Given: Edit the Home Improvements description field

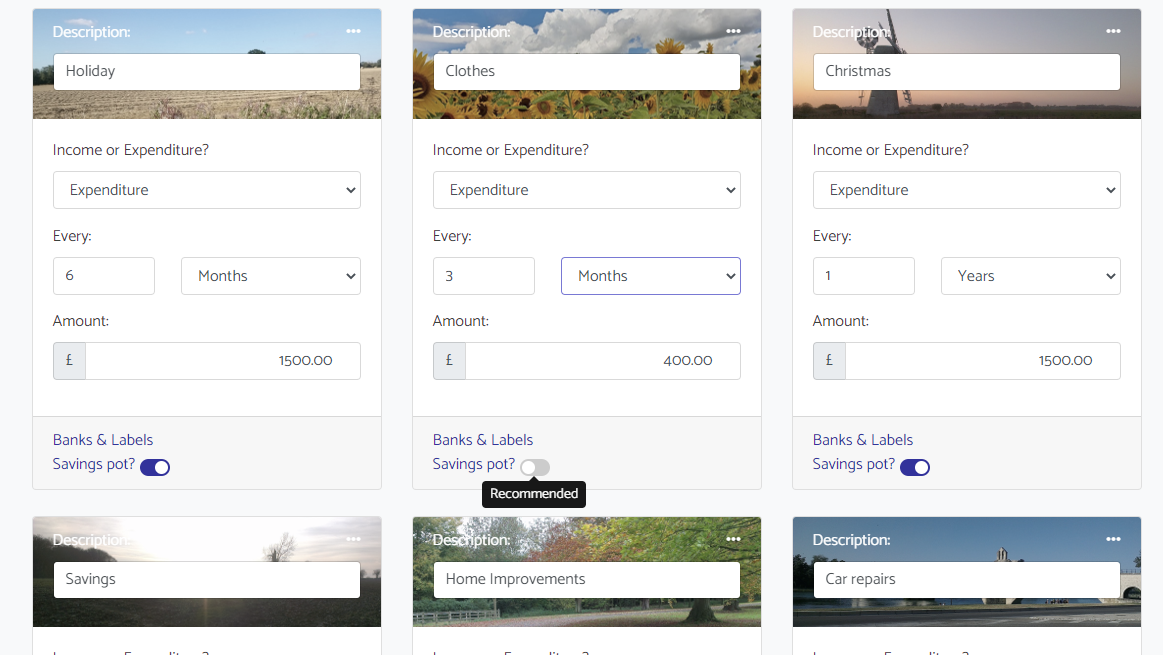Looking at the screenshot, I should (587, 579).
